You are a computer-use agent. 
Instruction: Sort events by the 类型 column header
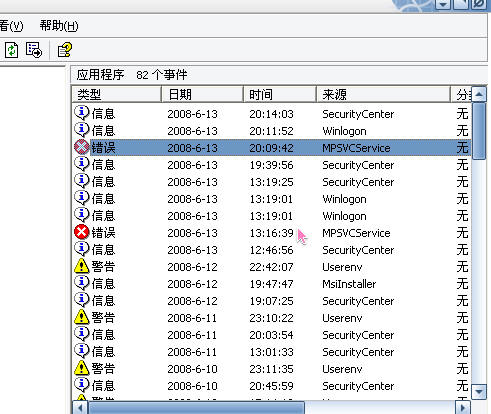tap(116, 94)
